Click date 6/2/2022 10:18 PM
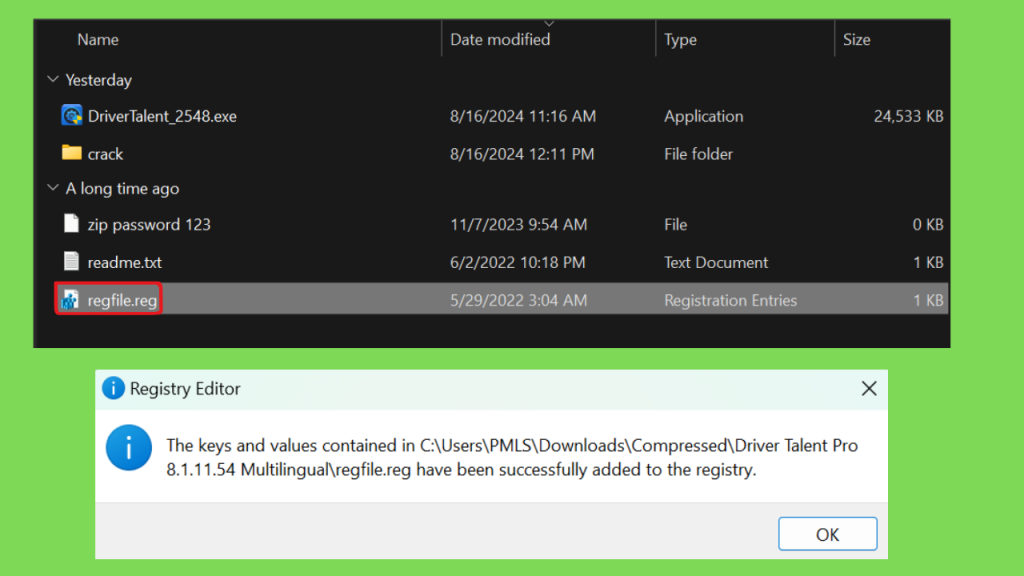This screenshot has height=576, width=1024. (517, 263)
